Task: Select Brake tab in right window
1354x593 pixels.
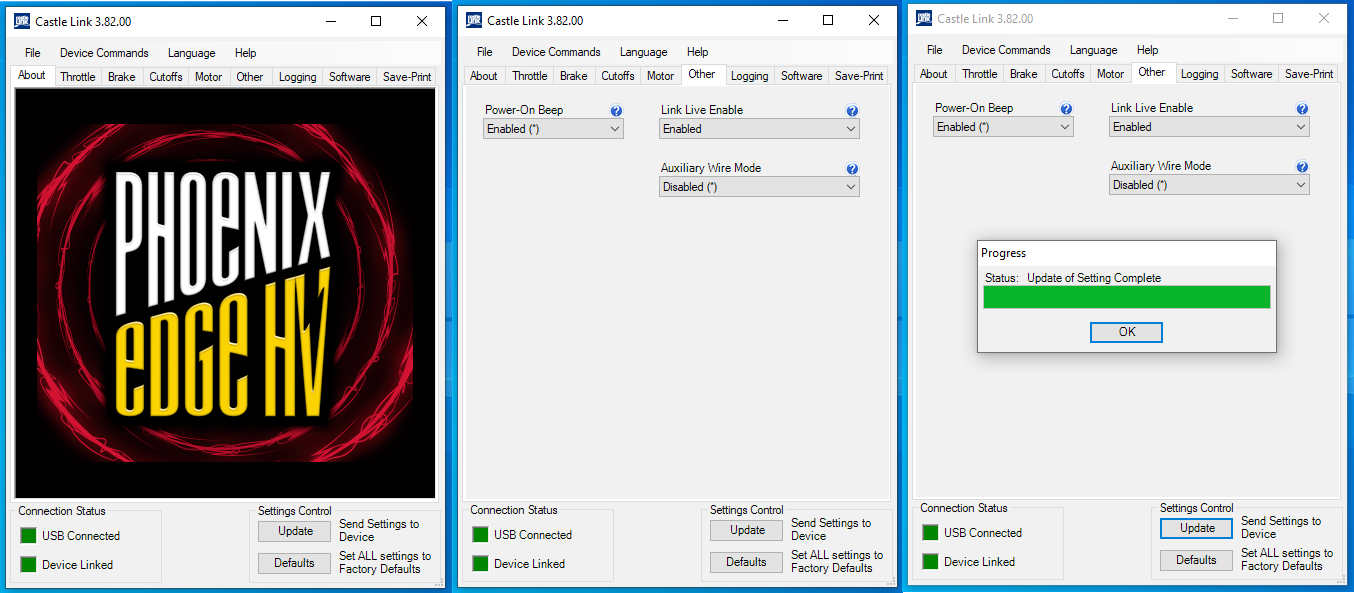Action: (x=1024, y=74)
